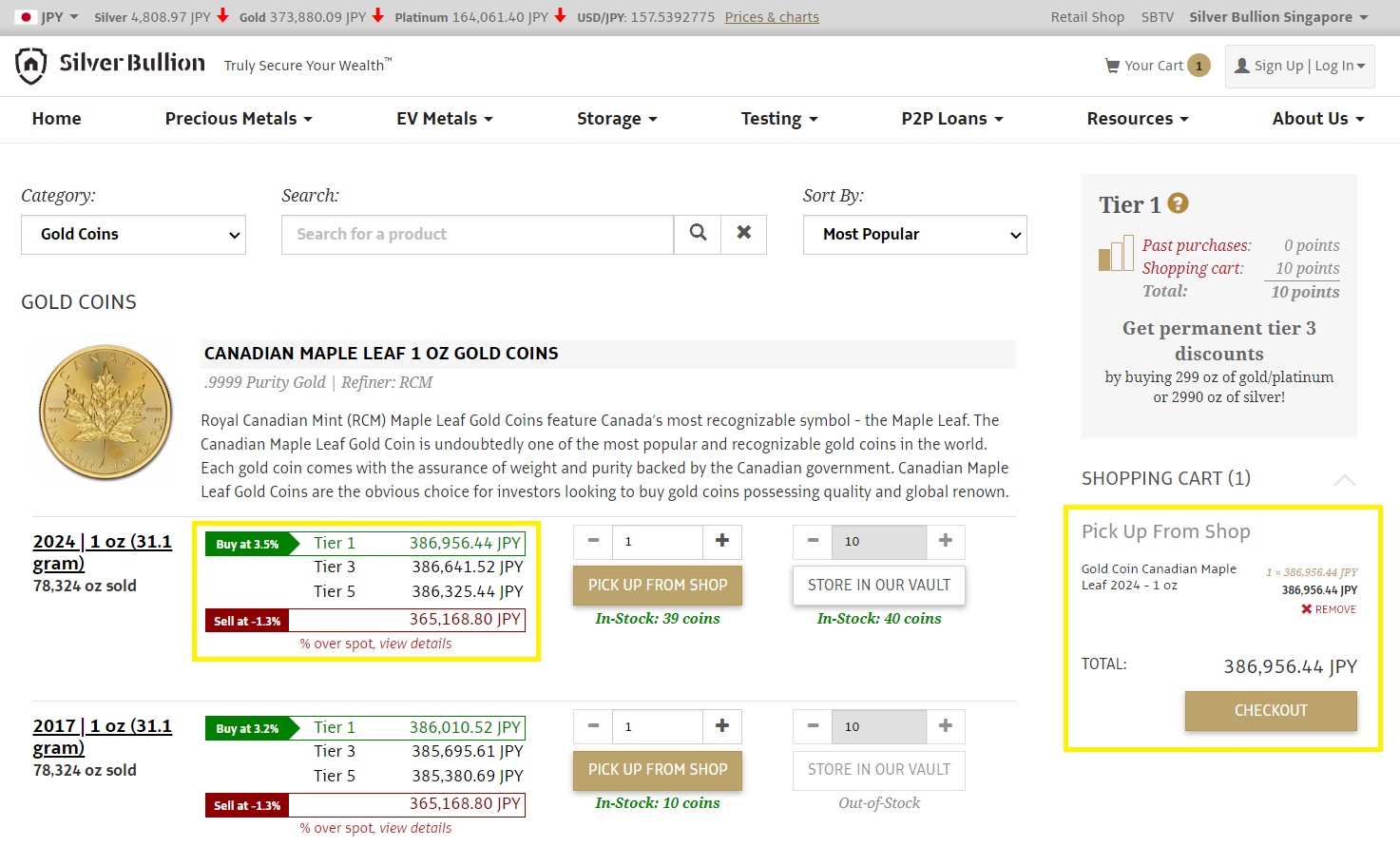The height and width of the screenshot is (847, 1400).
Task: Click the 2017 coin pickup quantity field
Action: [x=658, y=726]
